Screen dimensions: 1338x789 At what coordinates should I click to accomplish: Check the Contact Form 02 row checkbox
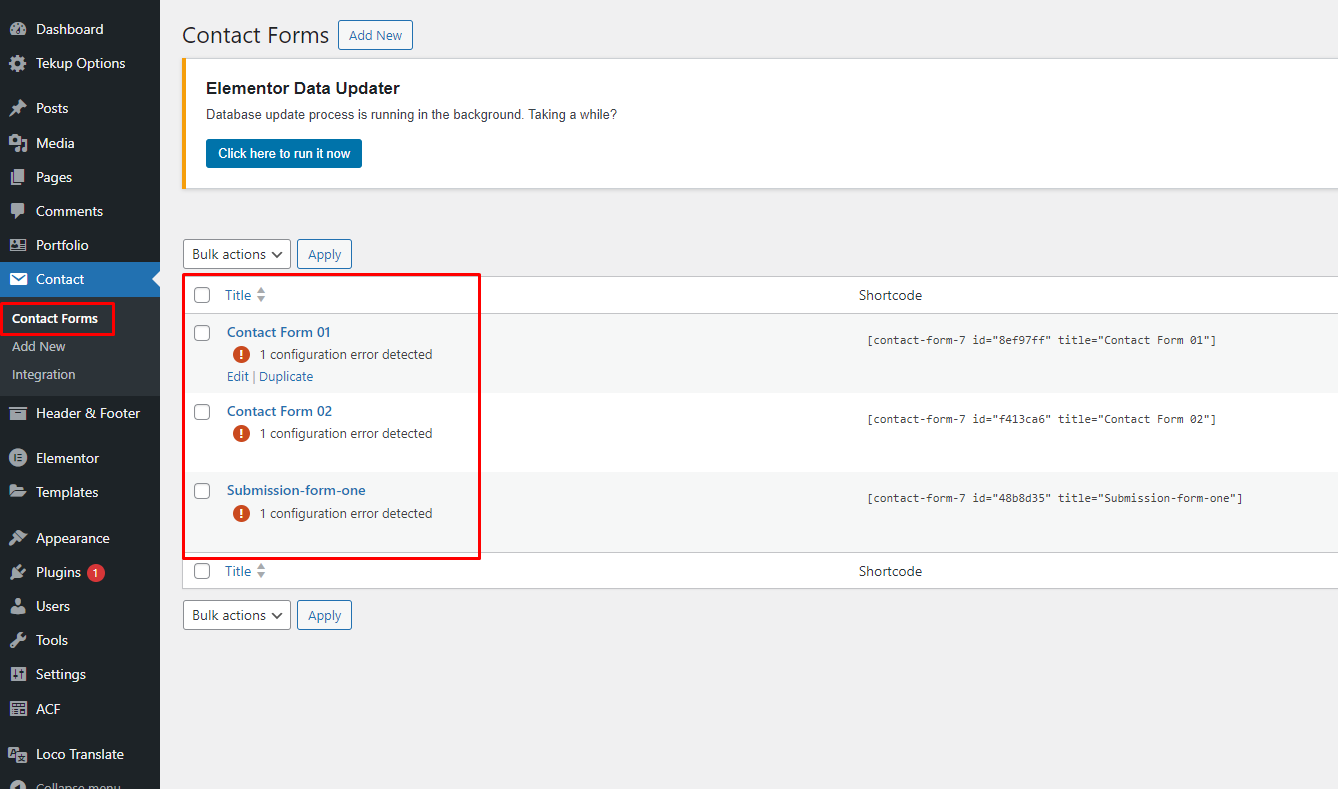point(202,411)
